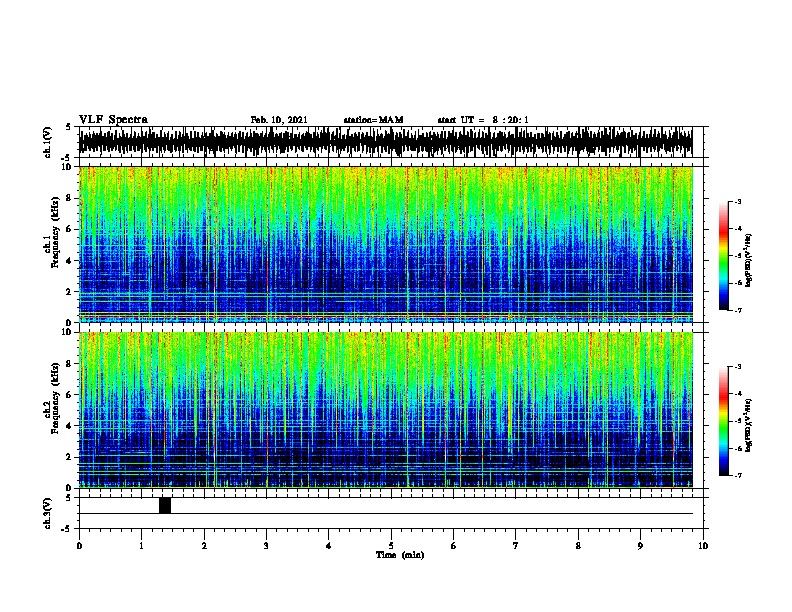Click the log(PSD) label beside ch.1 color bar

coord(749,260)
